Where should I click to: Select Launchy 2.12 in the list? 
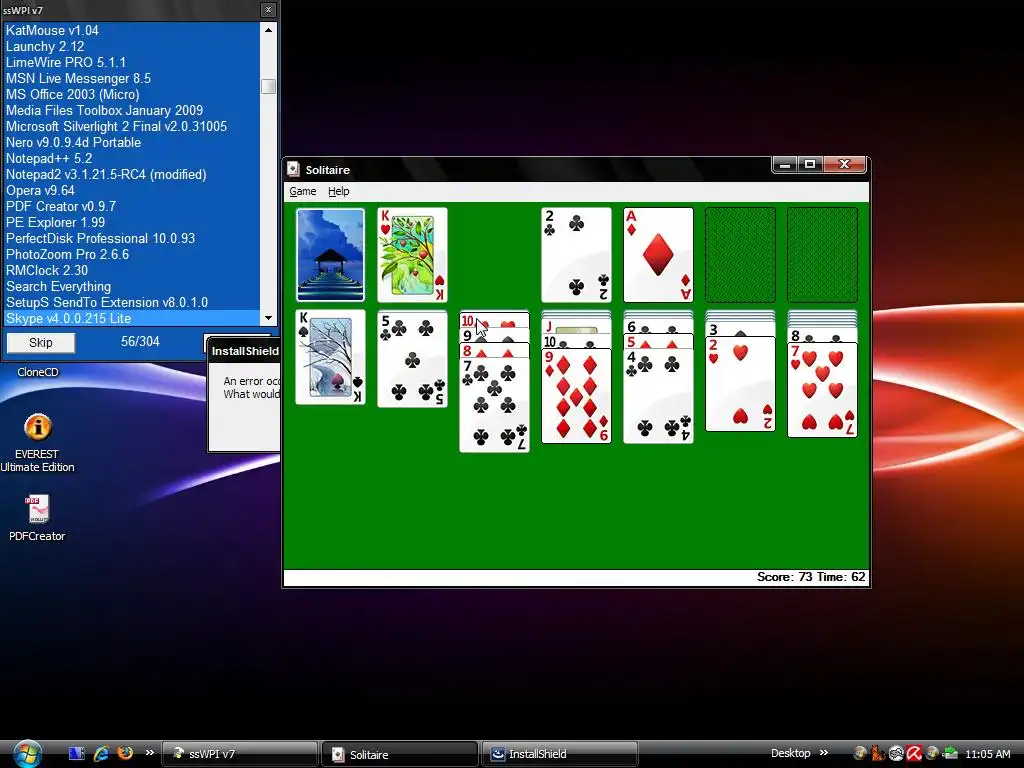pos(131,46)
